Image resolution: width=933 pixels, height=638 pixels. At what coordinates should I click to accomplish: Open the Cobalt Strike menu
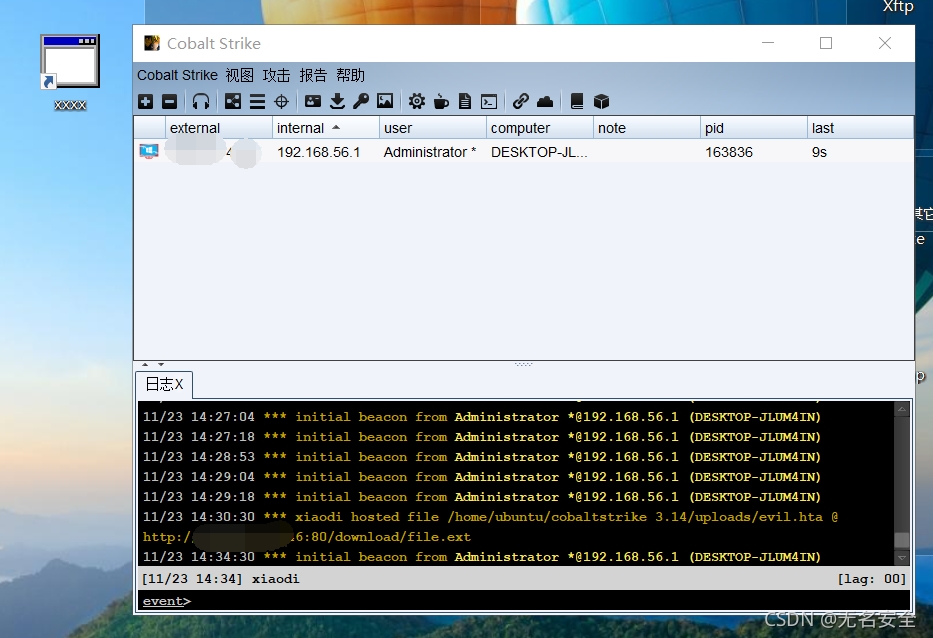[177, 76]
